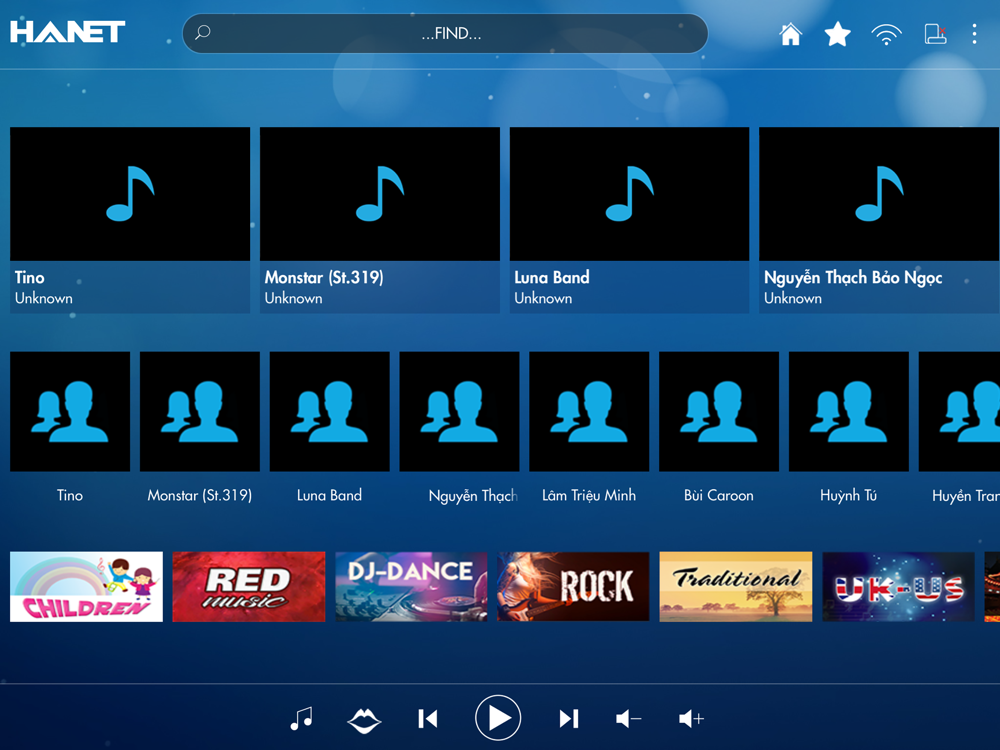1000x750 pixels.
Task: Select the Lâm Triệu Minh artist avatar
Action: pyautogui.click(x=589, y=411)
